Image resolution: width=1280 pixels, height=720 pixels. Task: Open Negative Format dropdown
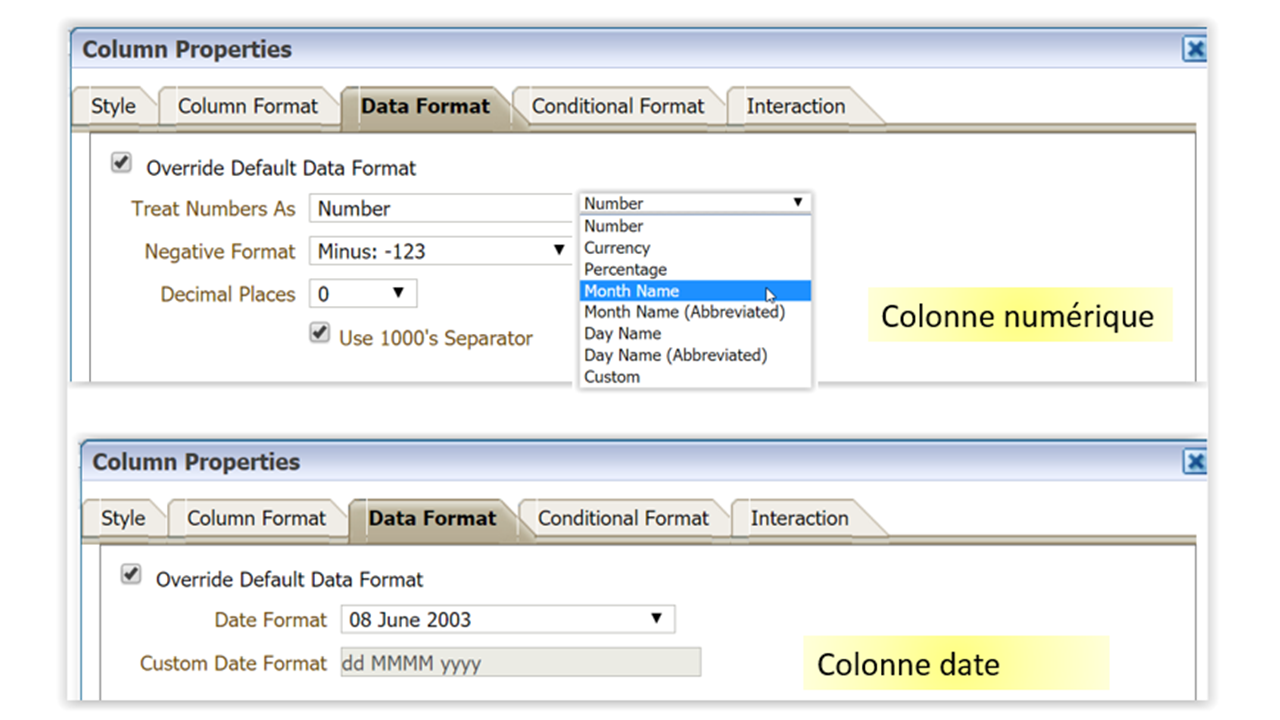click(x=441, y=251)
